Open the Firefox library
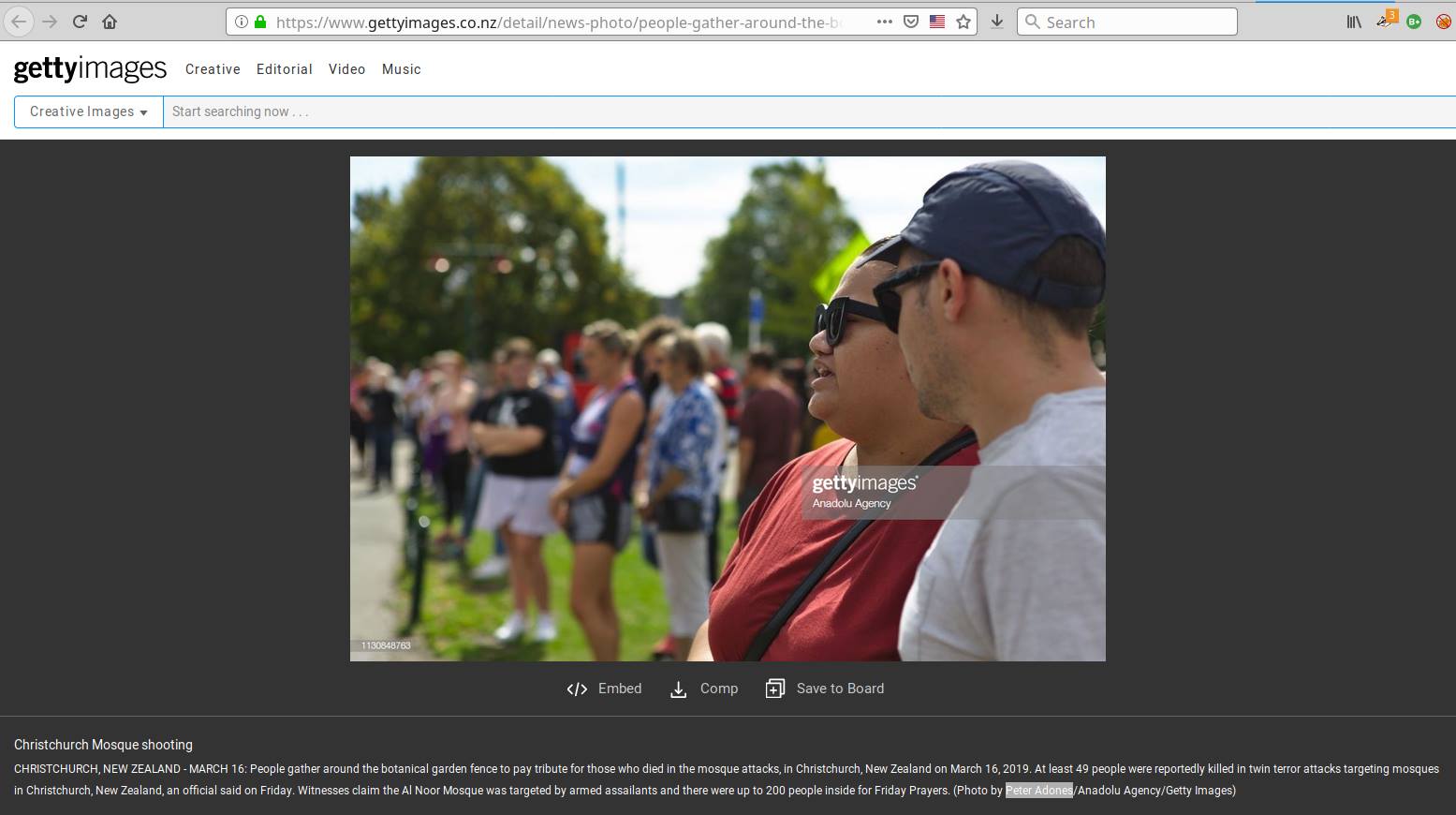Screen dimensions: 1456x815 [x=1354, y=22]
